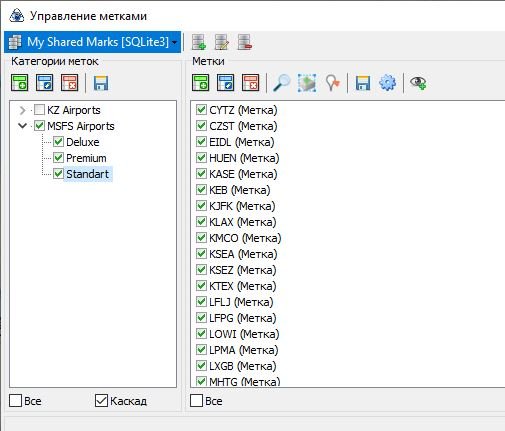
Task: Select the LOWI mark in the list
Action: (244, 334)
